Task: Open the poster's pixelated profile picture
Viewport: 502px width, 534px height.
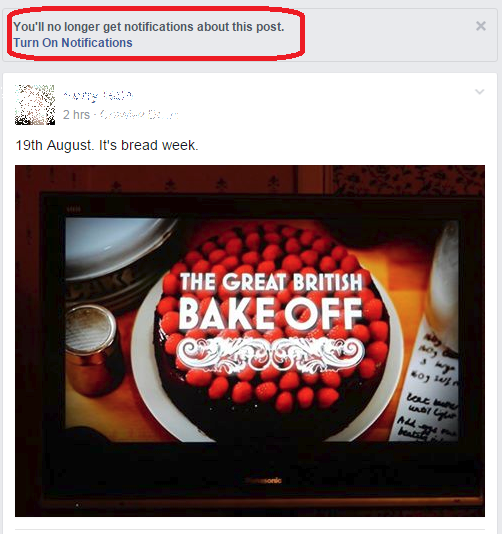Action: pos(35,105)
